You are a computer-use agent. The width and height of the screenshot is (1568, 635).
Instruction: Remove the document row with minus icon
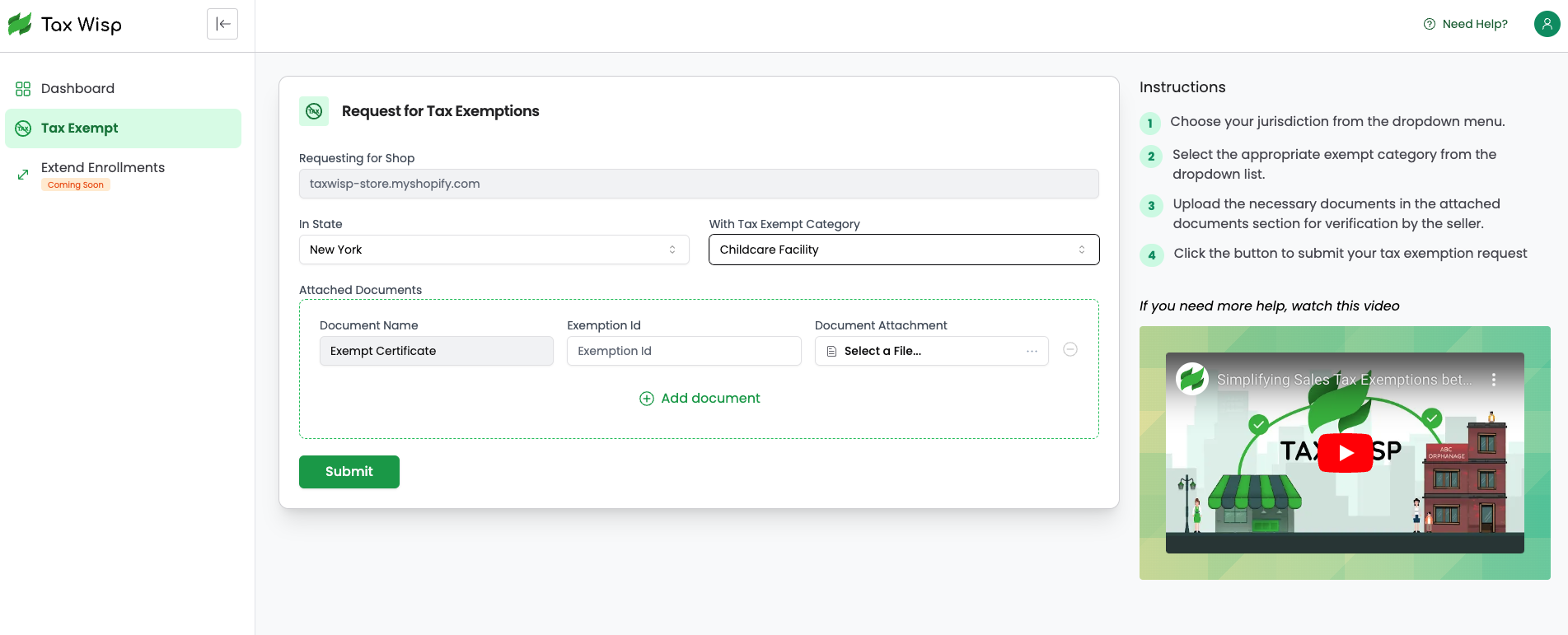pyautogui.click(x=1070, y=349)
